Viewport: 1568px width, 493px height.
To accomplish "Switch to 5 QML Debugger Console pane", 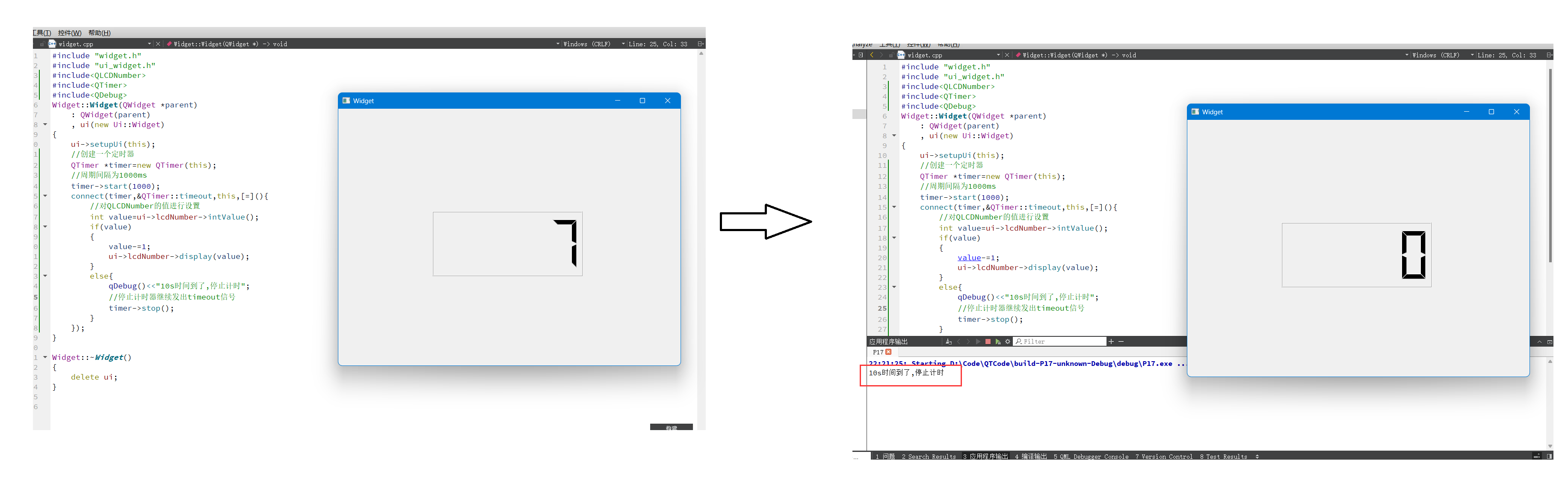I will click(x=1091, y=457).
